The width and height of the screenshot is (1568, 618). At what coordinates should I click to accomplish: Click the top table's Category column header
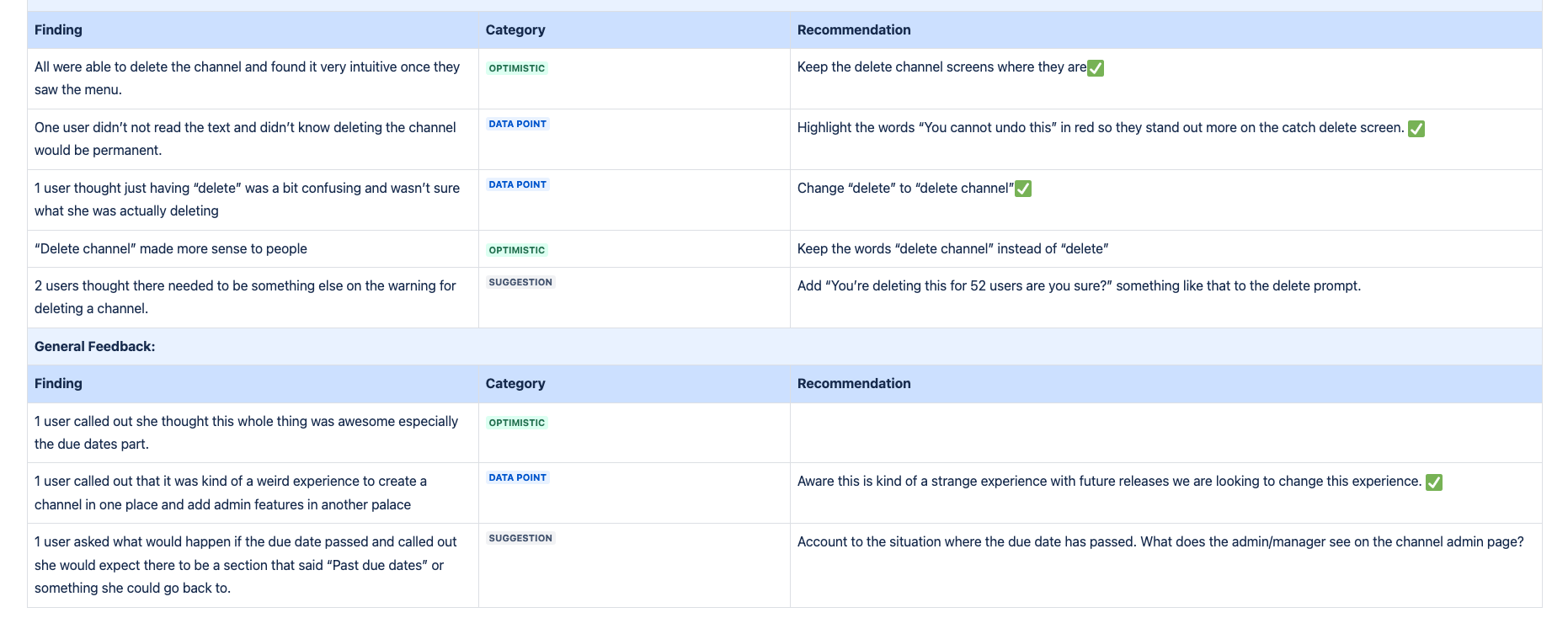[515, 29]
